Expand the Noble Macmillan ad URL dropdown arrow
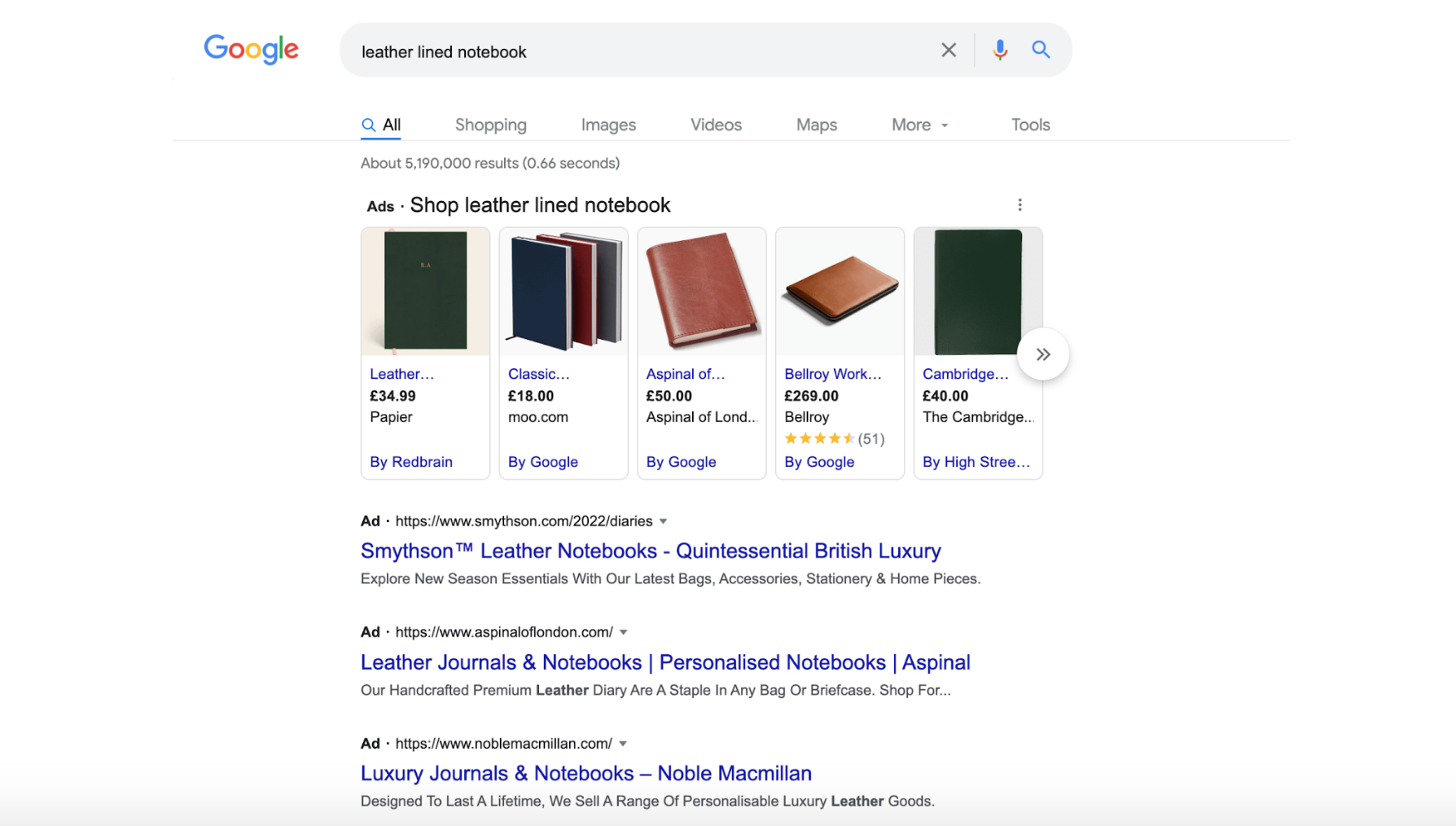 pos(623,744)
